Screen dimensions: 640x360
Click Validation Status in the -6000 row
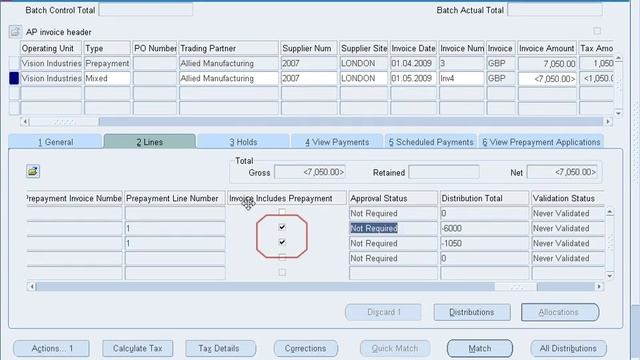(568, 229)
